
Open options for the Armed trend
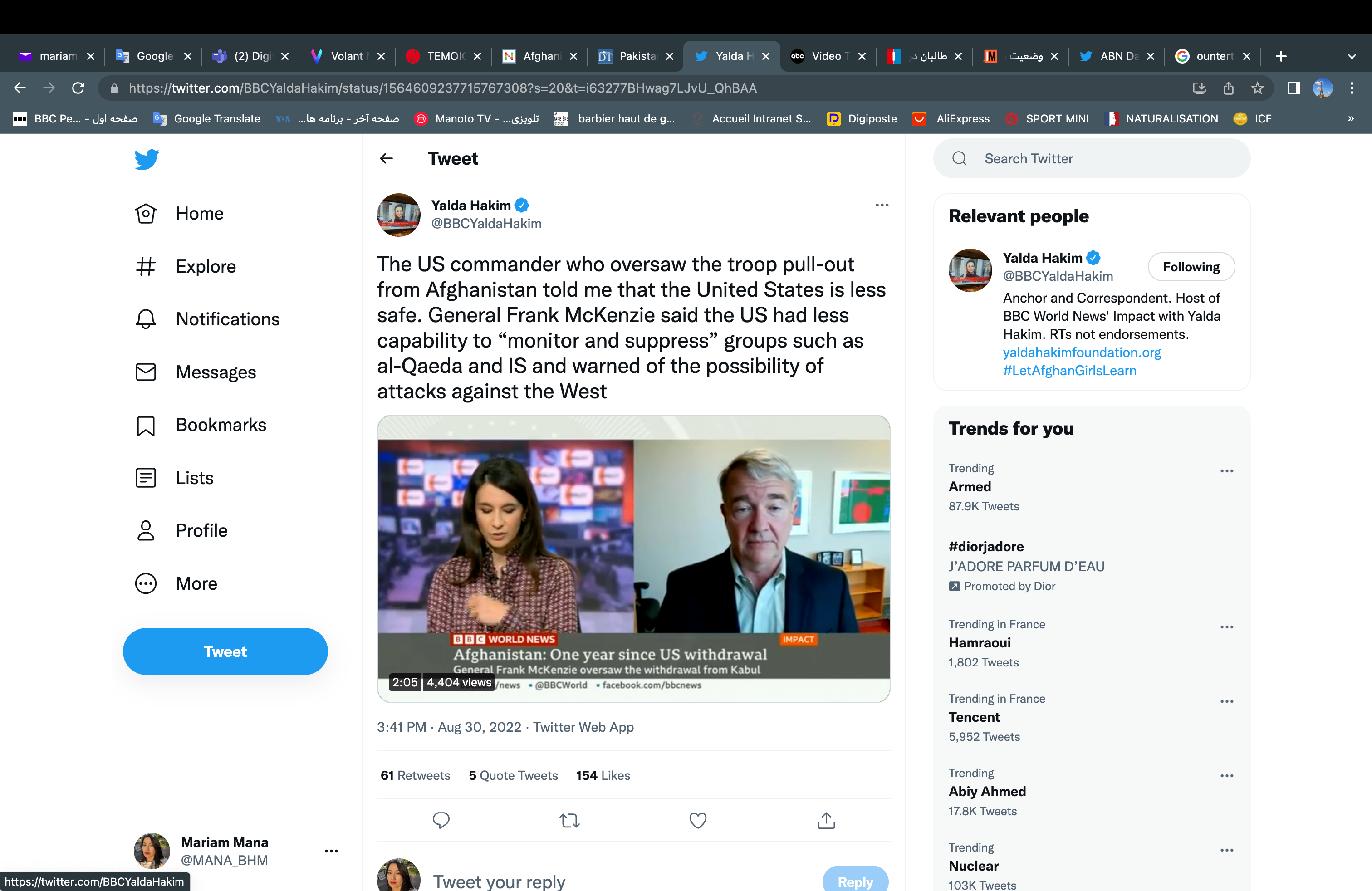point(1226,471)
